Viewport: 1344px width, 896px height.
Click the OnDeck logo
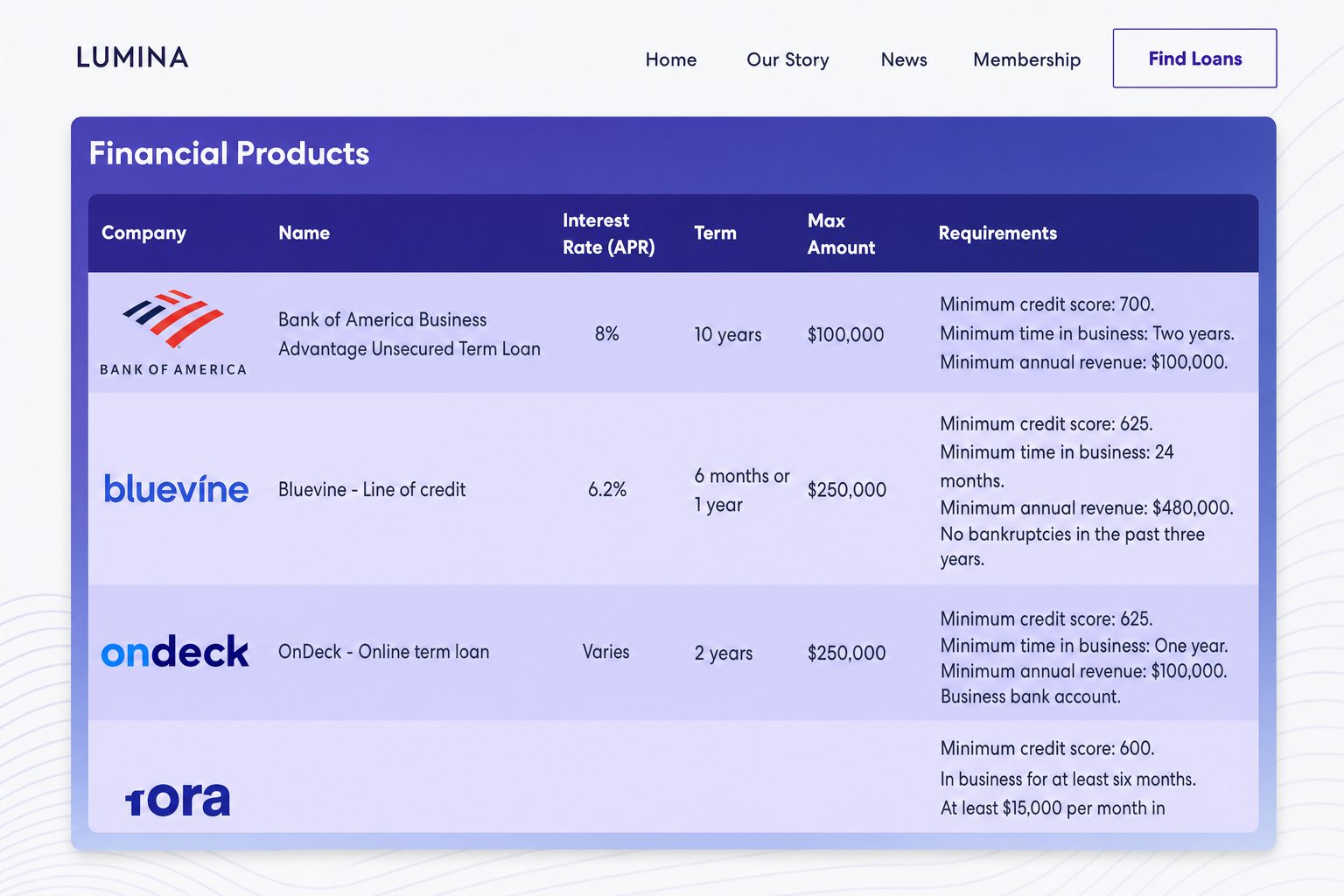pos(175,652)
